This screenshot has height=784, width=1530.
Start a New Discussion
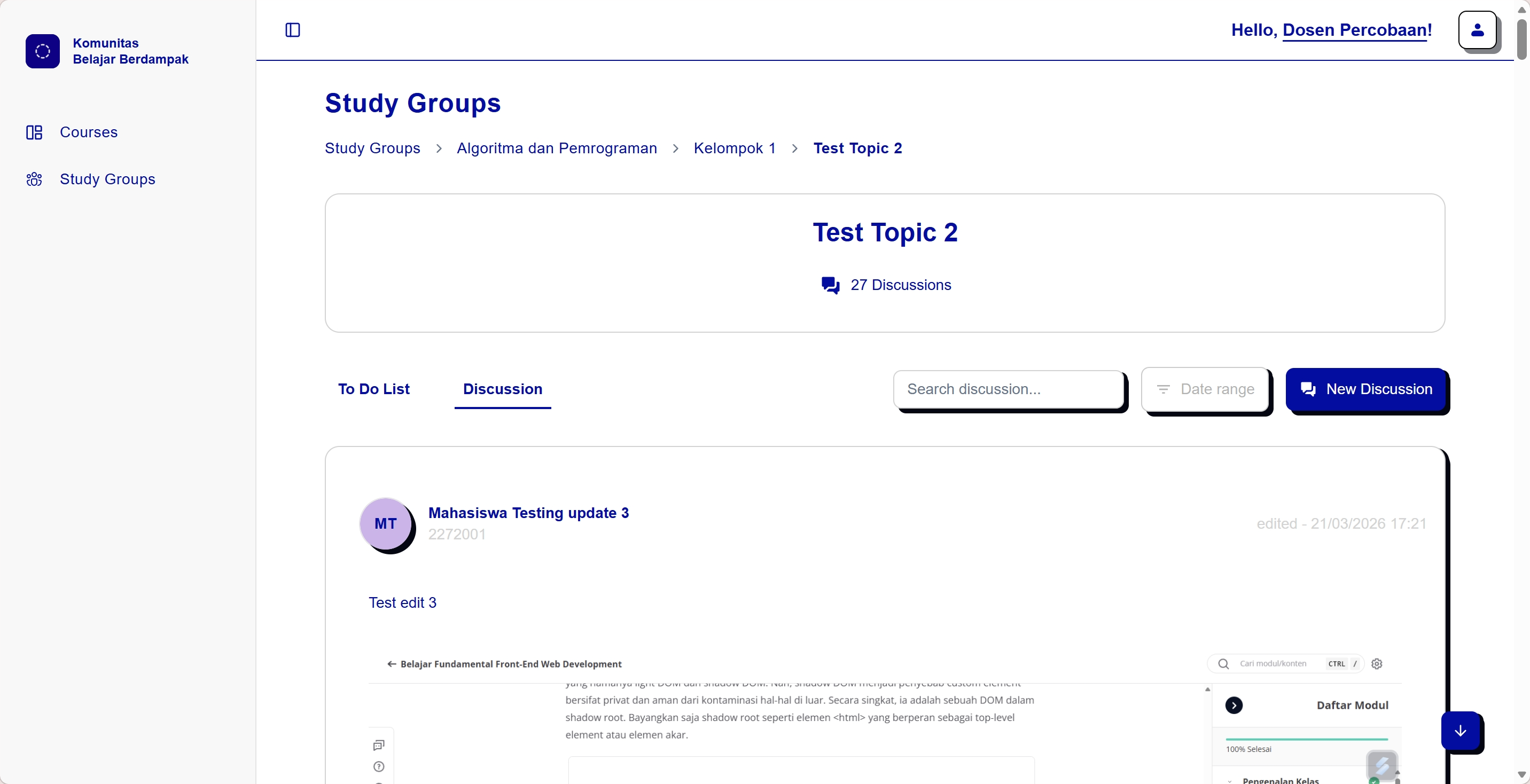tap(1365, 389)
